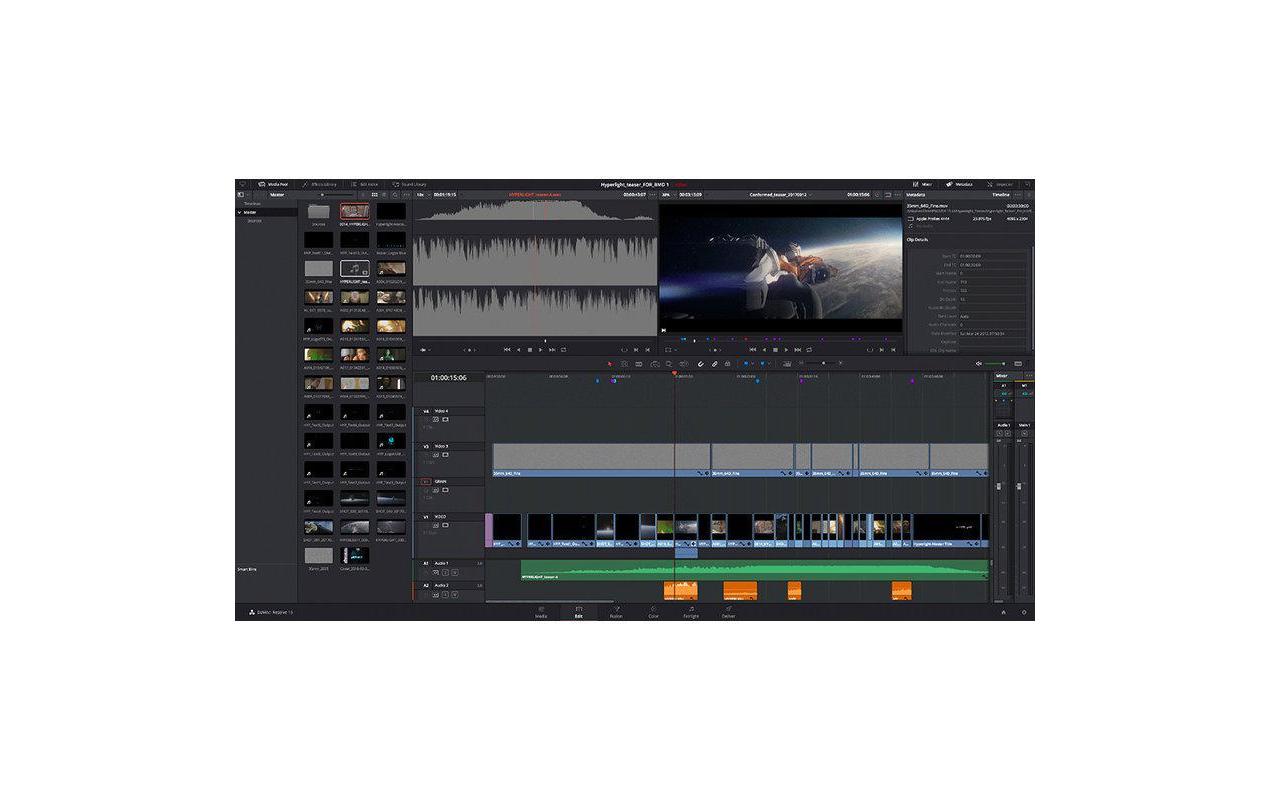Set mark in point on source viewer
This screenshot has width=1271, height=800.
(636, 349)
